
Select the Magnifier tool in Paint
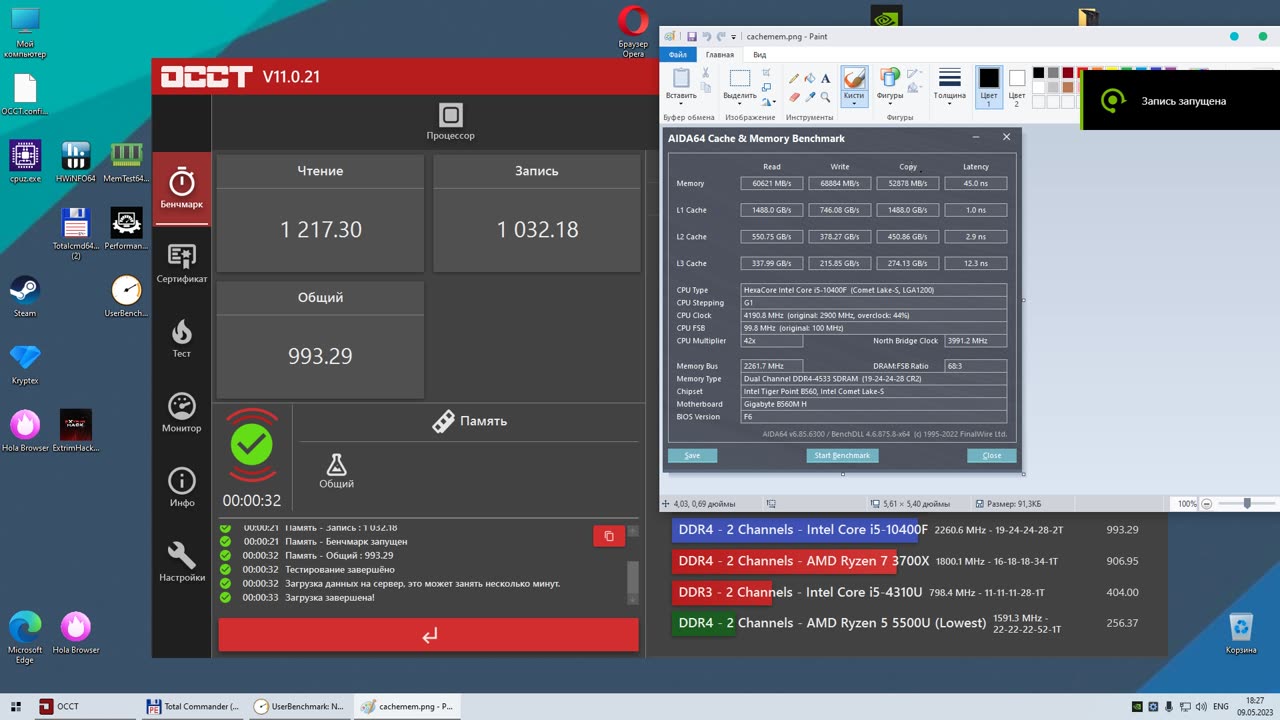pos(826,97)
